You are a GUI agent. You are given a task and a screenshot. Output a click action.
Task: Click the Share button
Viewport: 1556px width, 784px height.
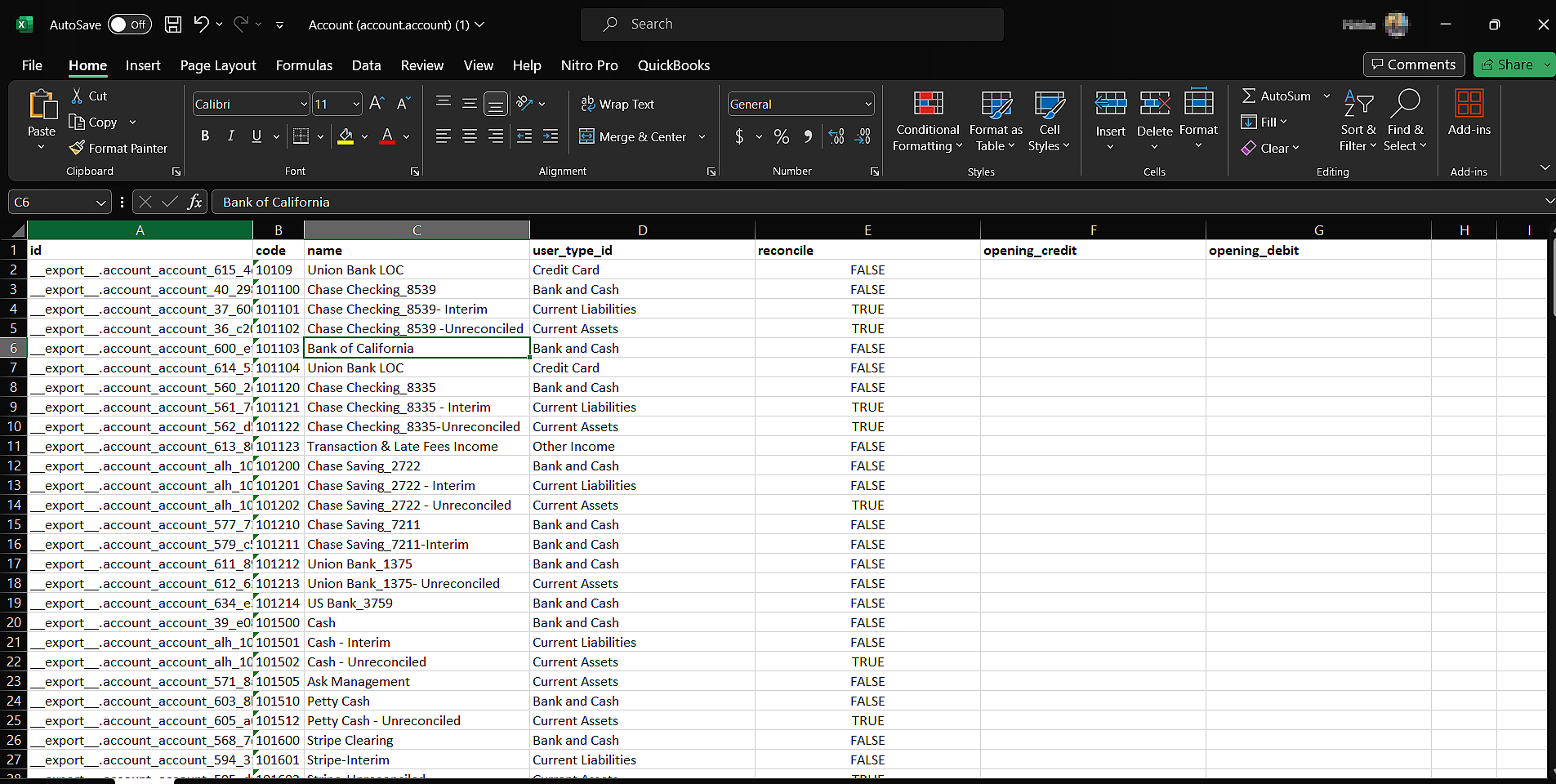pos(1507,65)
